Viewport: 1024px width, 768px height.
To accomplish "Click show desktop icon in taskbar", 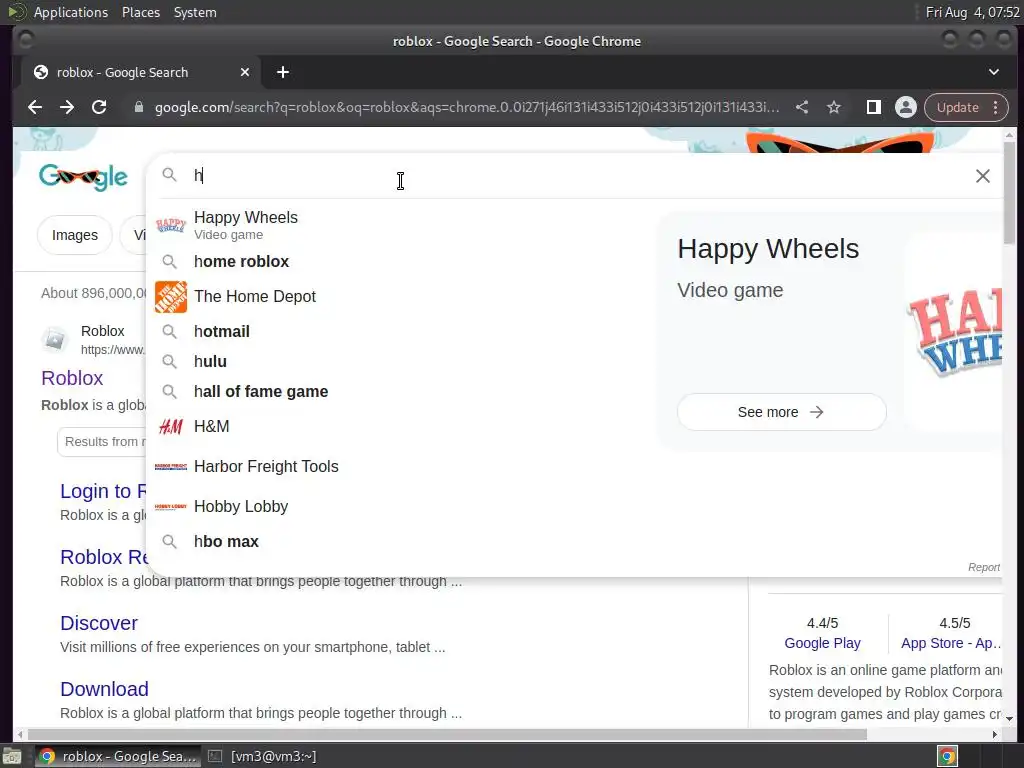I will click(x=11, y=756).
